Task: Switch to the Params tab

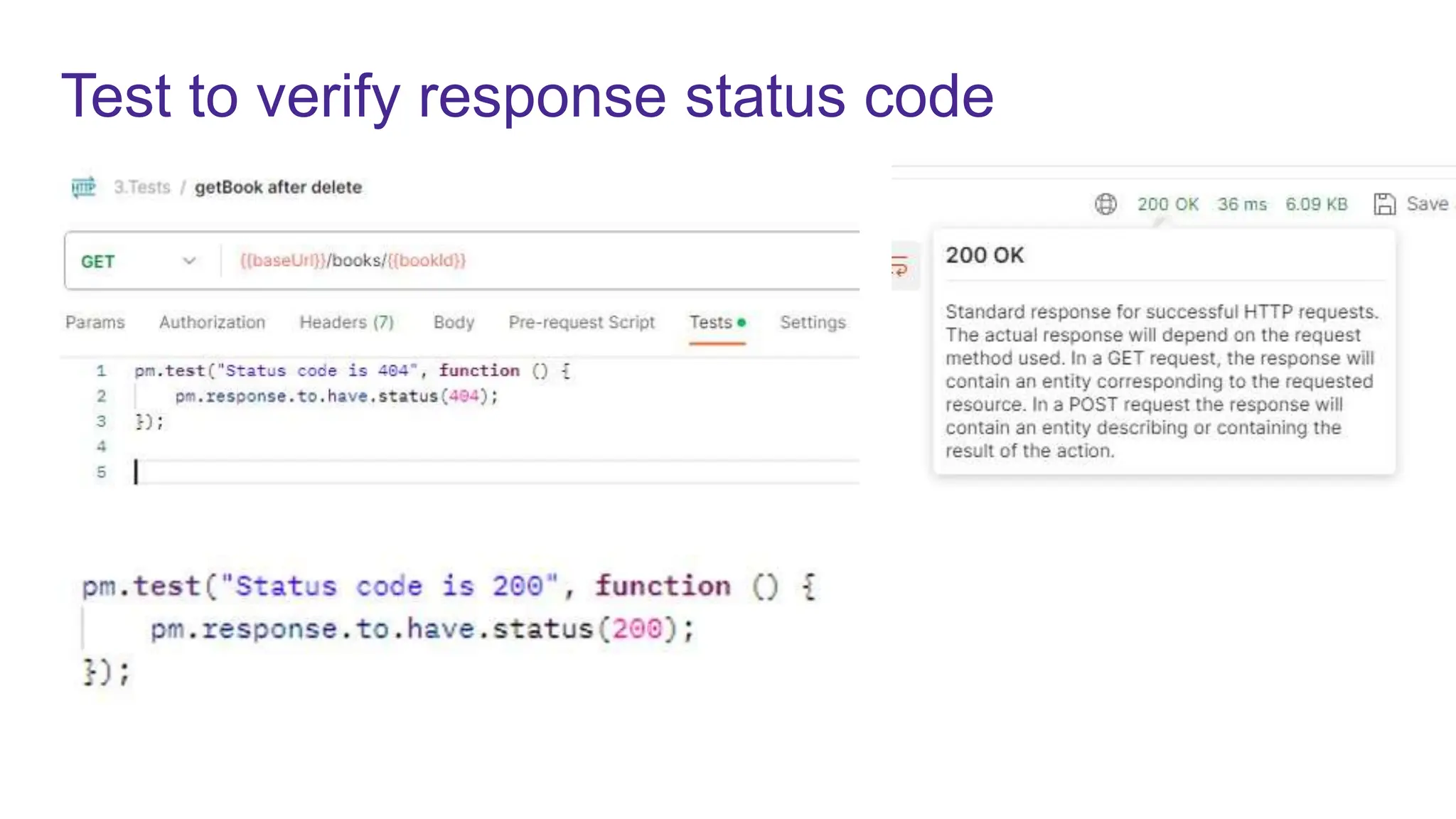Action: 95,322
